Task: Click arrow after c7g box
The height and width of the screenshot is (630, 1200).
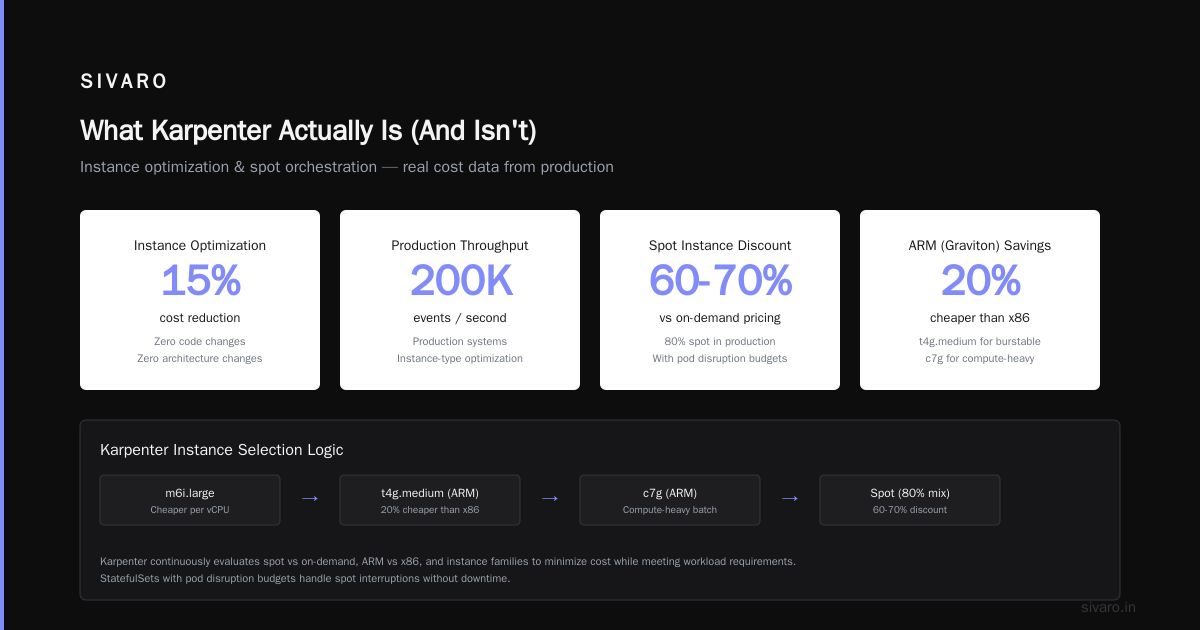Action: [x=790, y=498]
